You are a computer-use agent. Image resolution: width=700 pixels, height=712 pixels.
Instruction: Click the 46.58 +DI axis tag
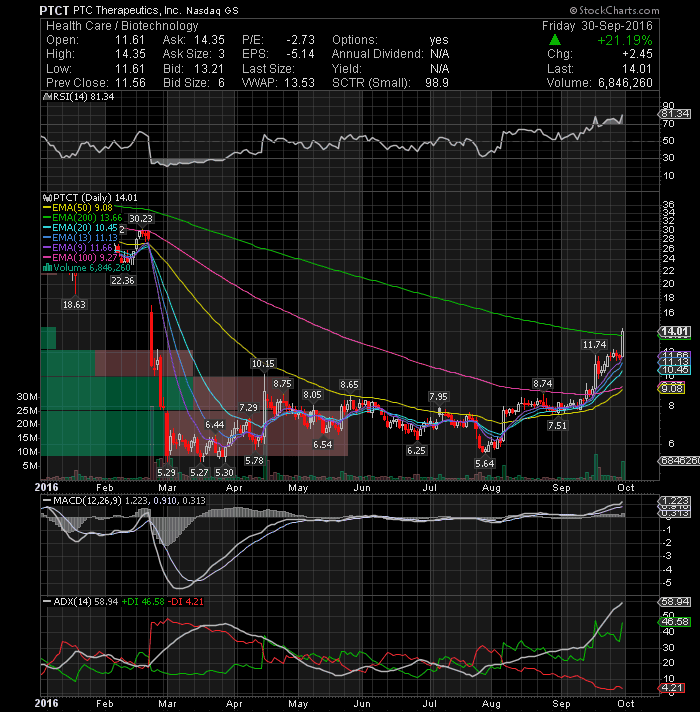(675, 622)
